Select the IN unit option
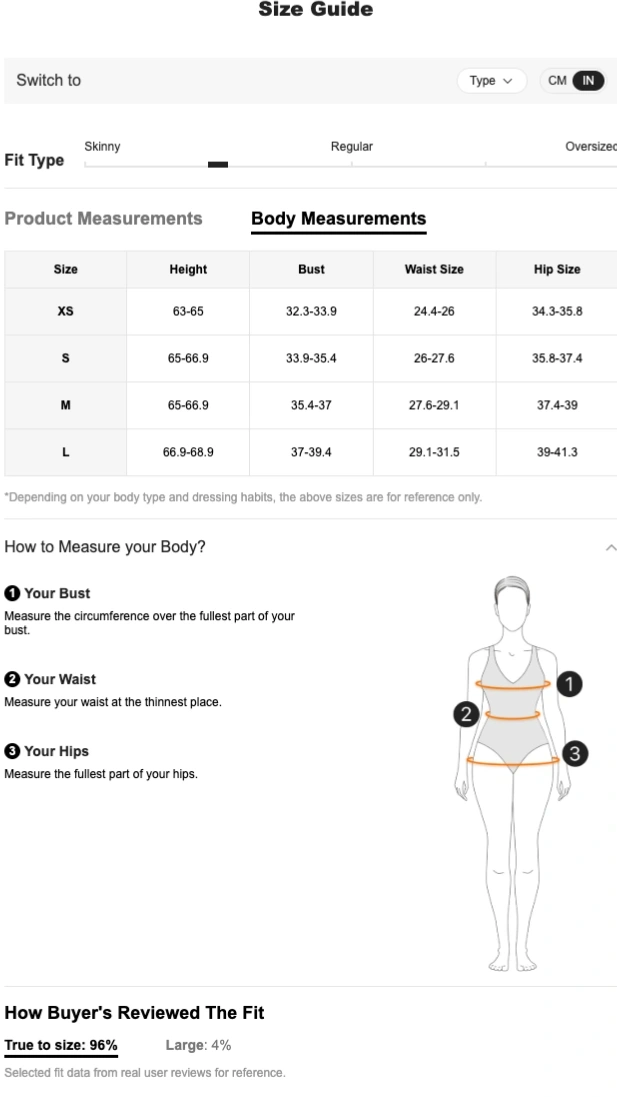Viewport: 617px width, 1097px height. click(x=589, y=81)
